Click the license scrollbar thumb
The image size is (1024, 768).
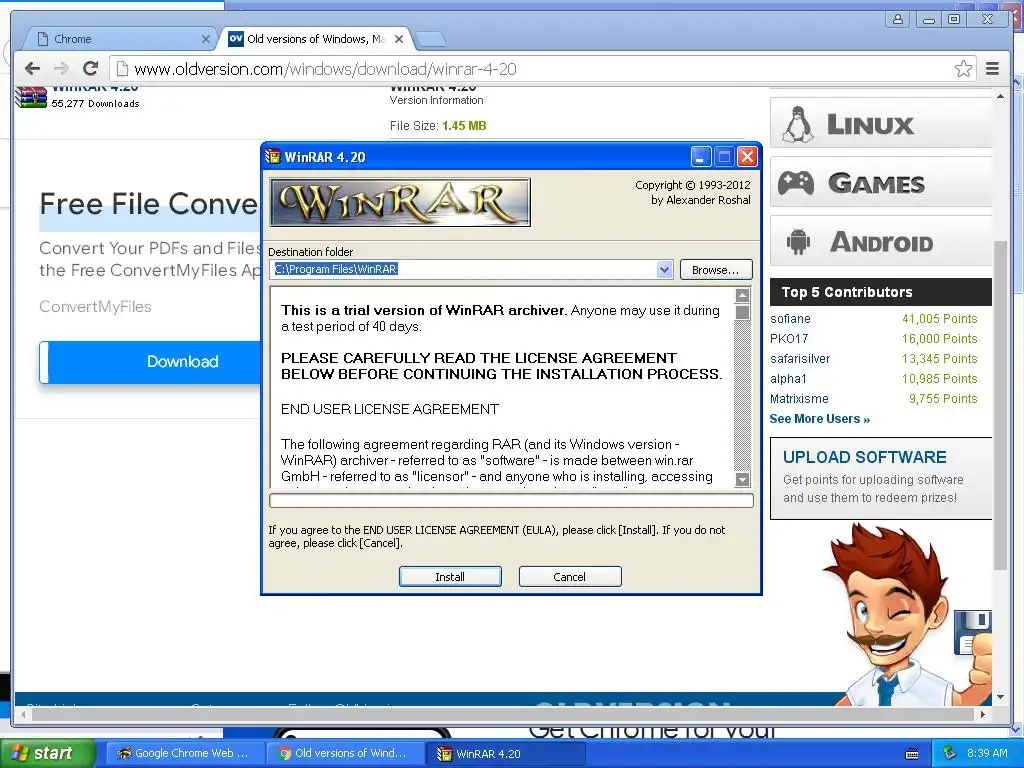tap(743, 312)
